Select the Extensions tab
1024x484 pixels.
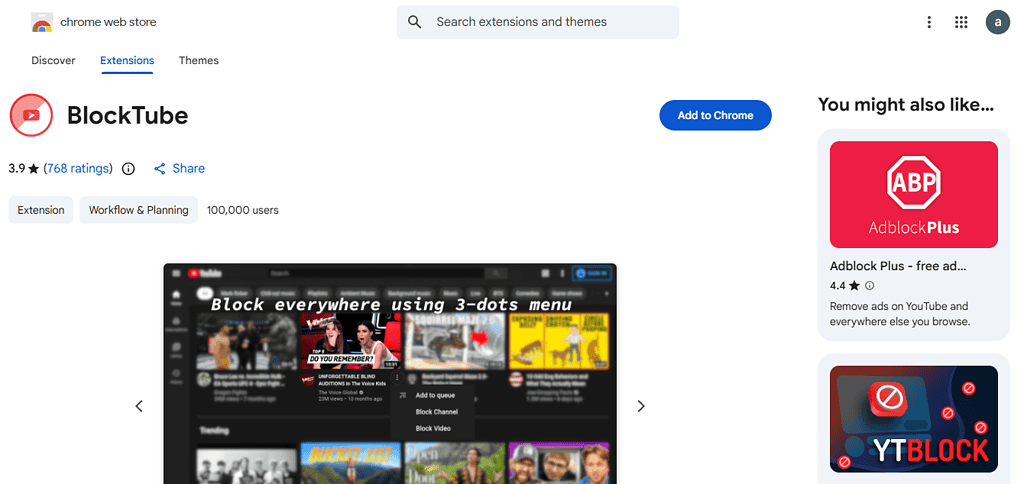click(127, 61)
